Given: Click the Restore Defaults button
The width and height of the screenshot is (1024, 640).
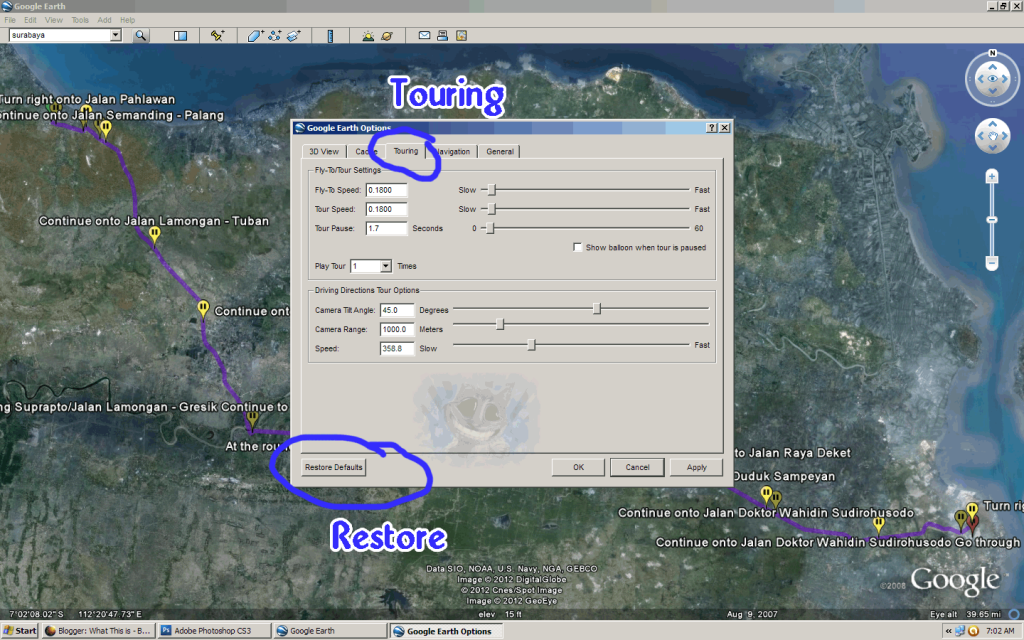Looking at the screenshot, I should pyautogui.click(x=334, y=467).
